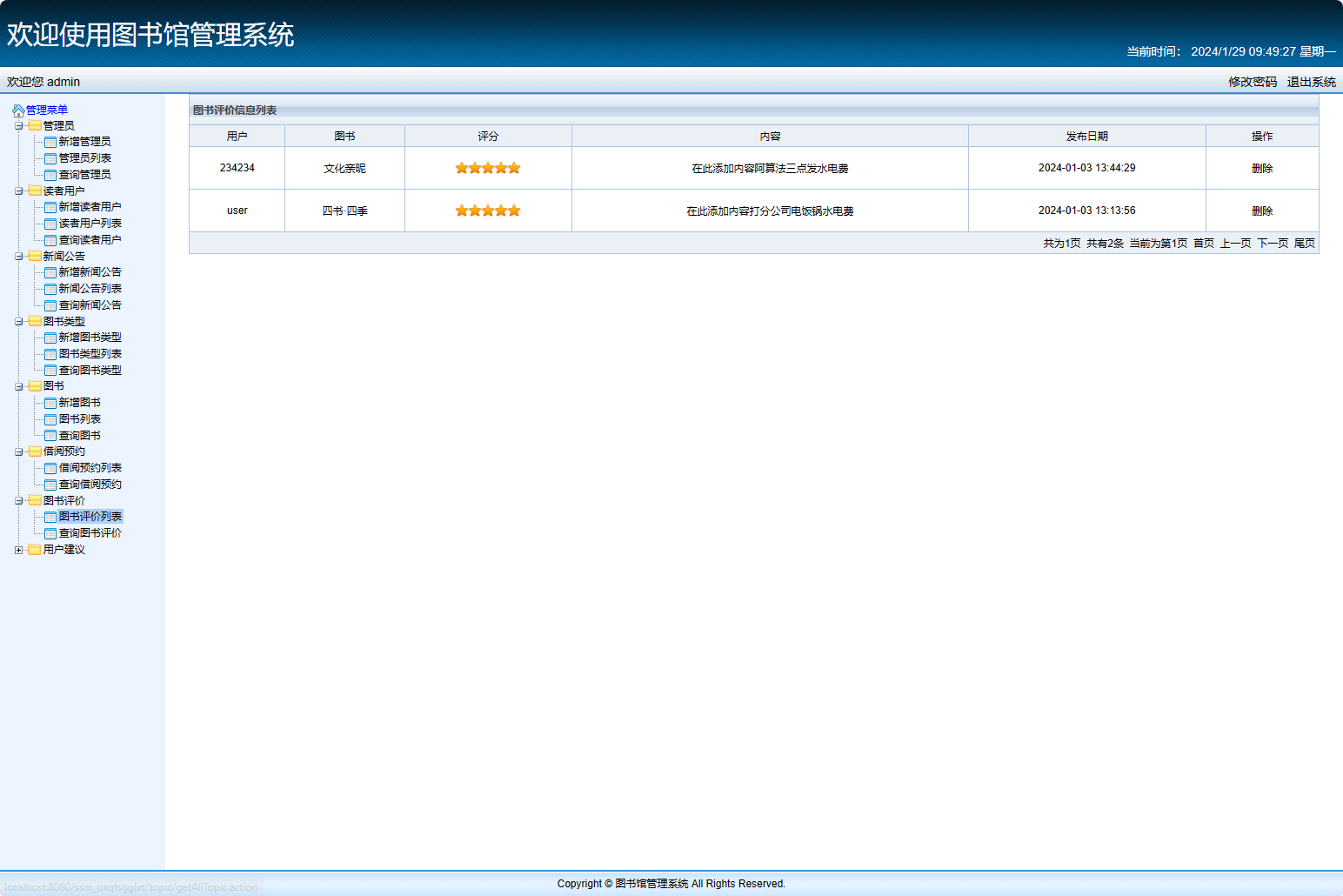Click the page icon beside 图书类型列表
This screenshot has width=1343, height=896.
pyautogui.click(x=50, y=354)
